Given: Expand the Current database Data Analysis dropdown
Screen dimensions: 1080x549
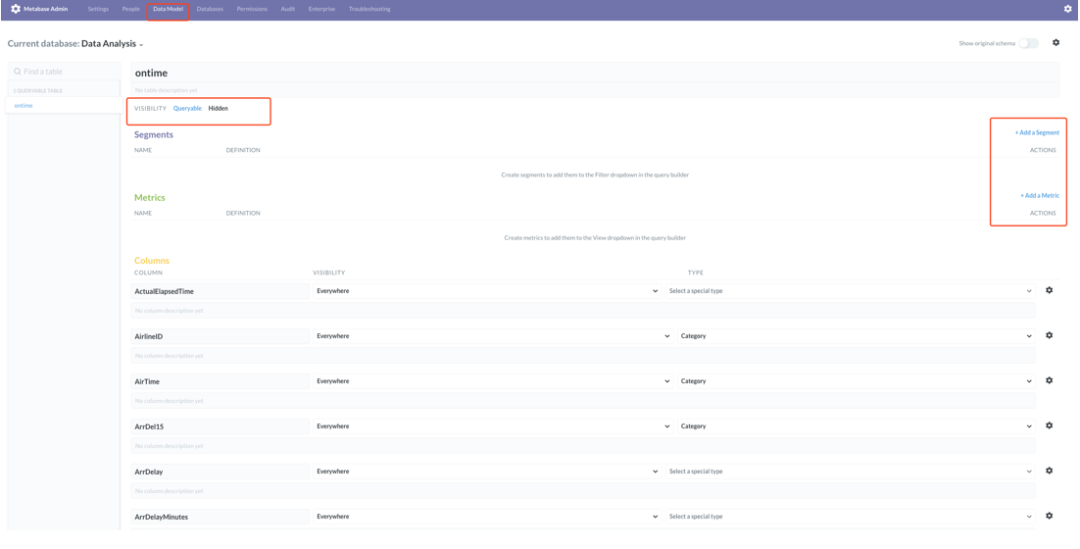Looking at the screenshot, I should pyautogui.click(x=112, y=44).
